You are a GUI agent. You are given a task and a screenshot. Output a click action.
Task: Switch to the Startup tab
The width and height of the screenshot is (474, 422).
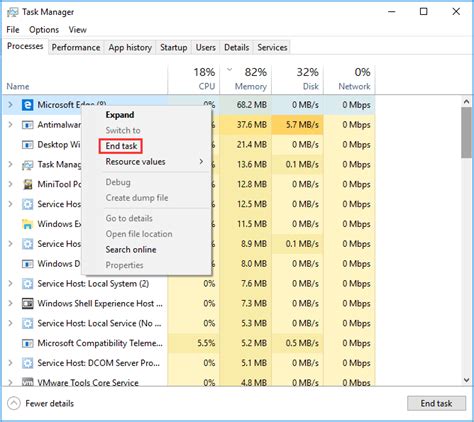(174, 48)
